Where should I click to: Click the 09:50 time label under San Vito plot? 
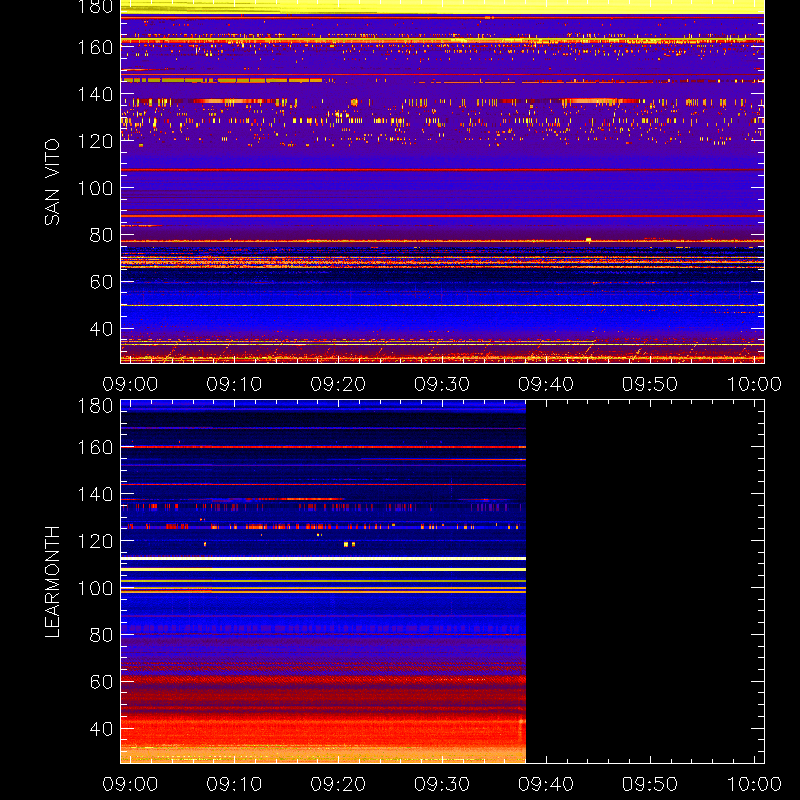click(x=650, y=384)
